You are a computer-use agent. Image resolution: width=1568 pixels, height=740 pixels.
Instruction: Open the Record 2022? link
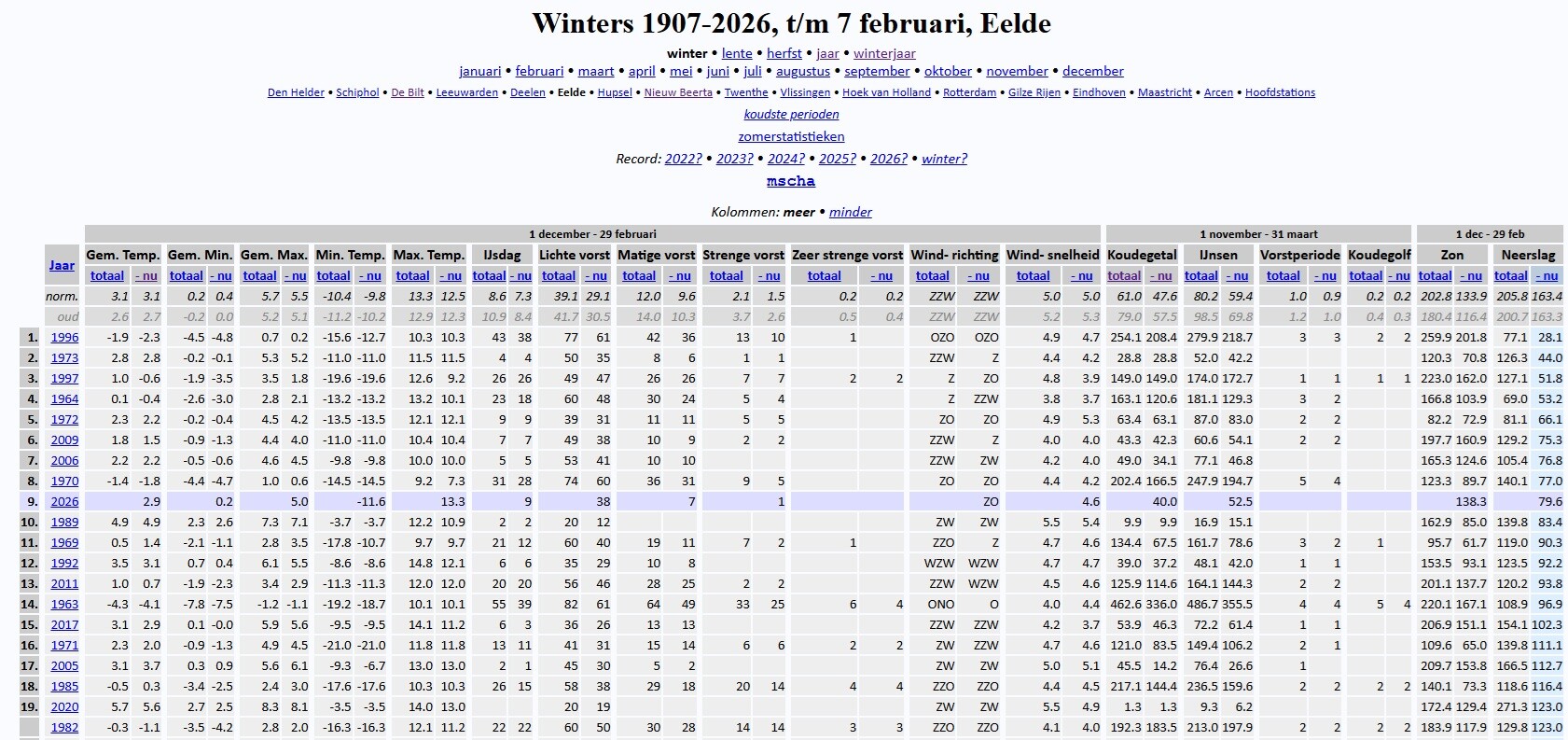684,159
